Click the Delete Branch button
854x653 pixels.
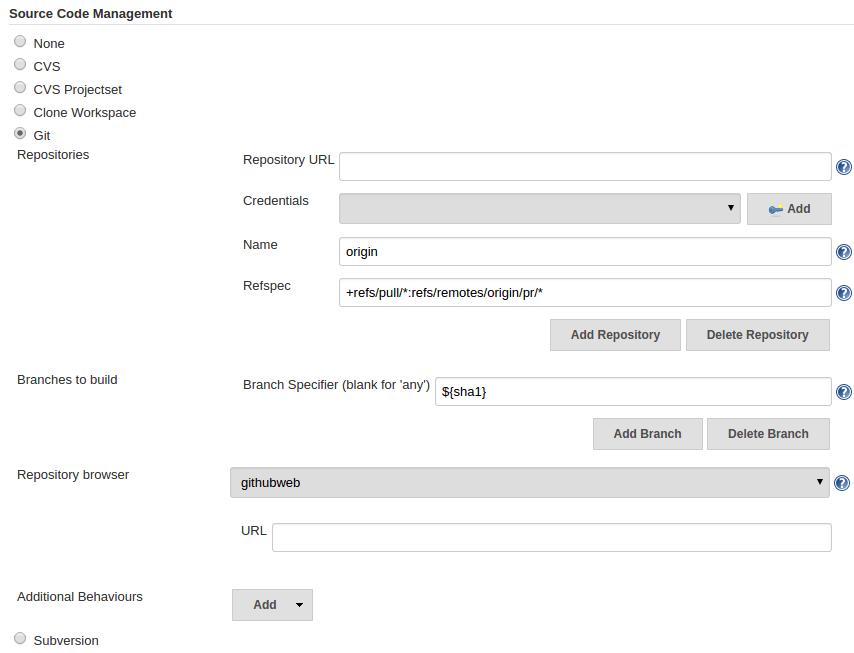pyautogui.click(x=768, y=434)
